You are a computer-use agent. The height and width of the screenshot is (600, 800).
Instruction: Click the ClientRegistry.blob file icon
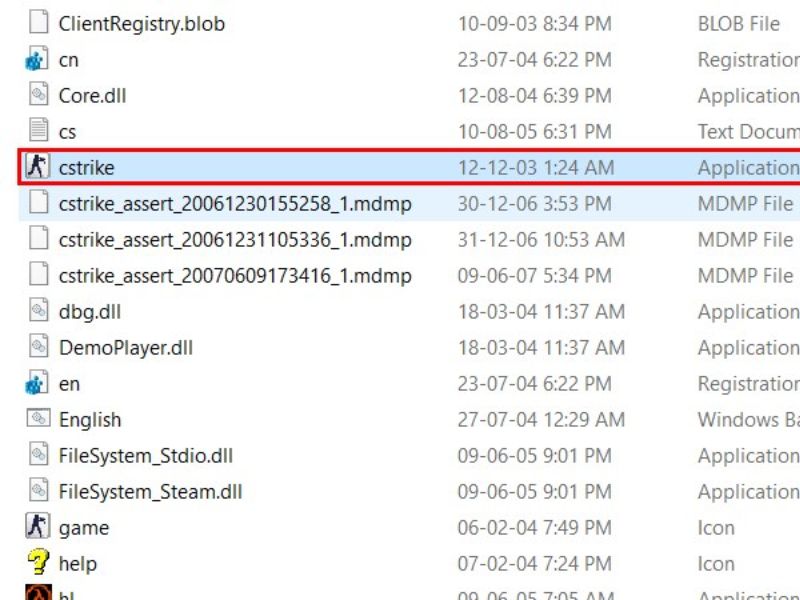click(38, 23)
